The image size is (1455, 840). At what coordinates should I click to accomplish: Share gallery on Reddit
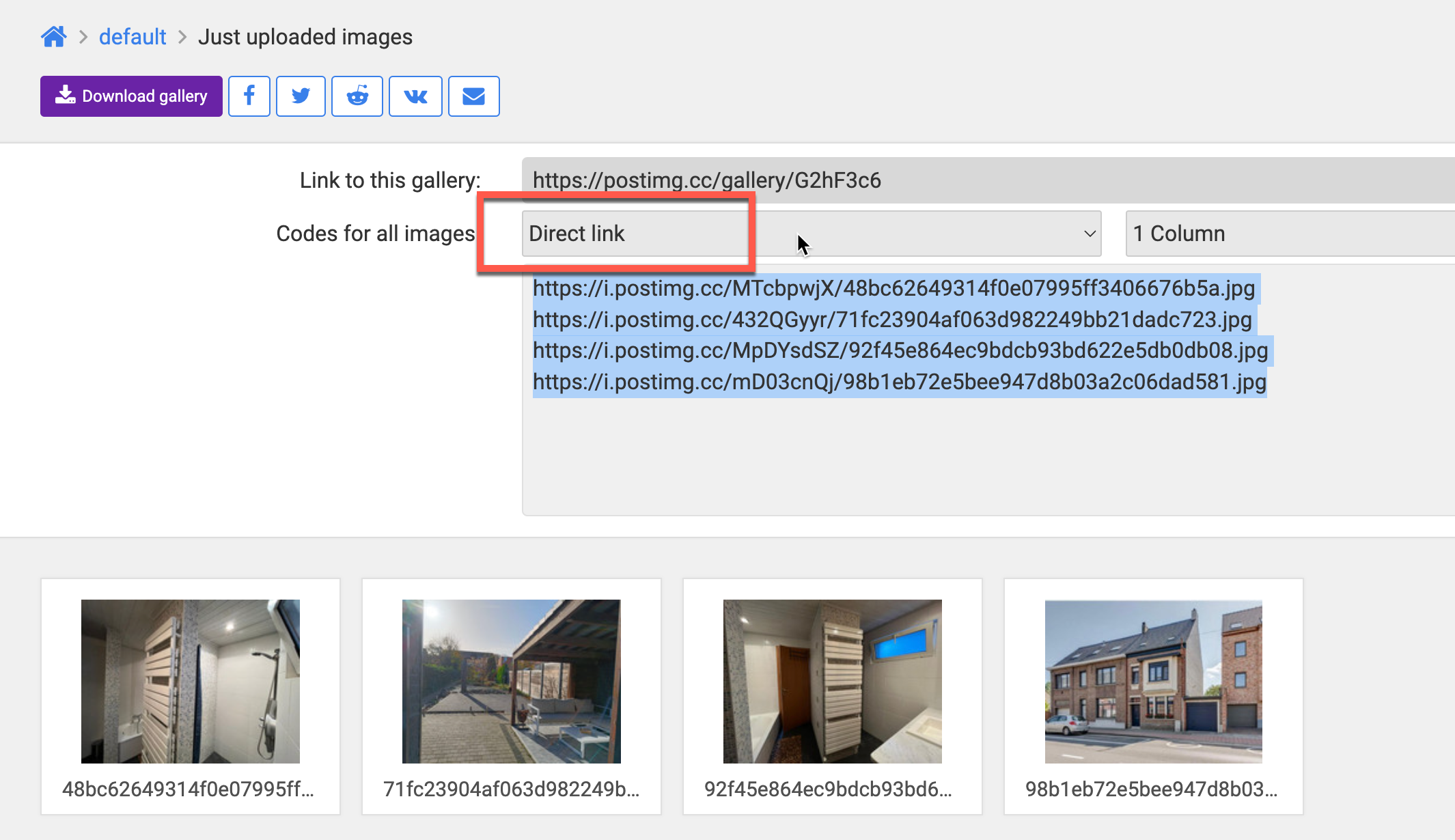click(357, 96)
